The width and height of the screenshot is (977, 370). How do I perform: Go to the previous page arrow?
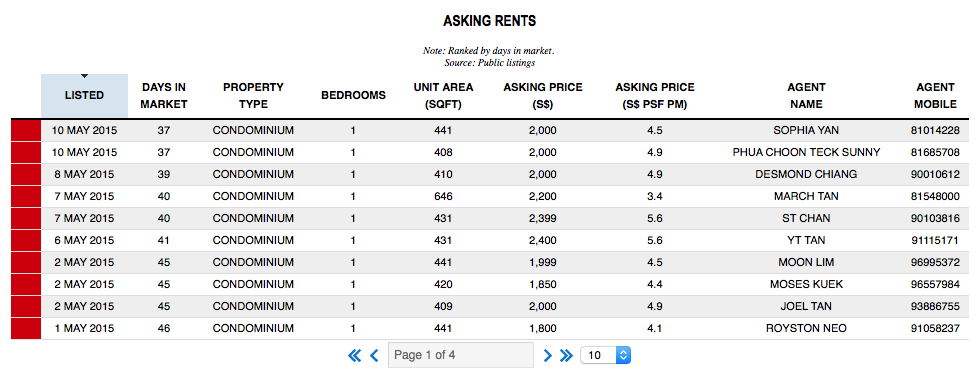[x=374, y=356]
